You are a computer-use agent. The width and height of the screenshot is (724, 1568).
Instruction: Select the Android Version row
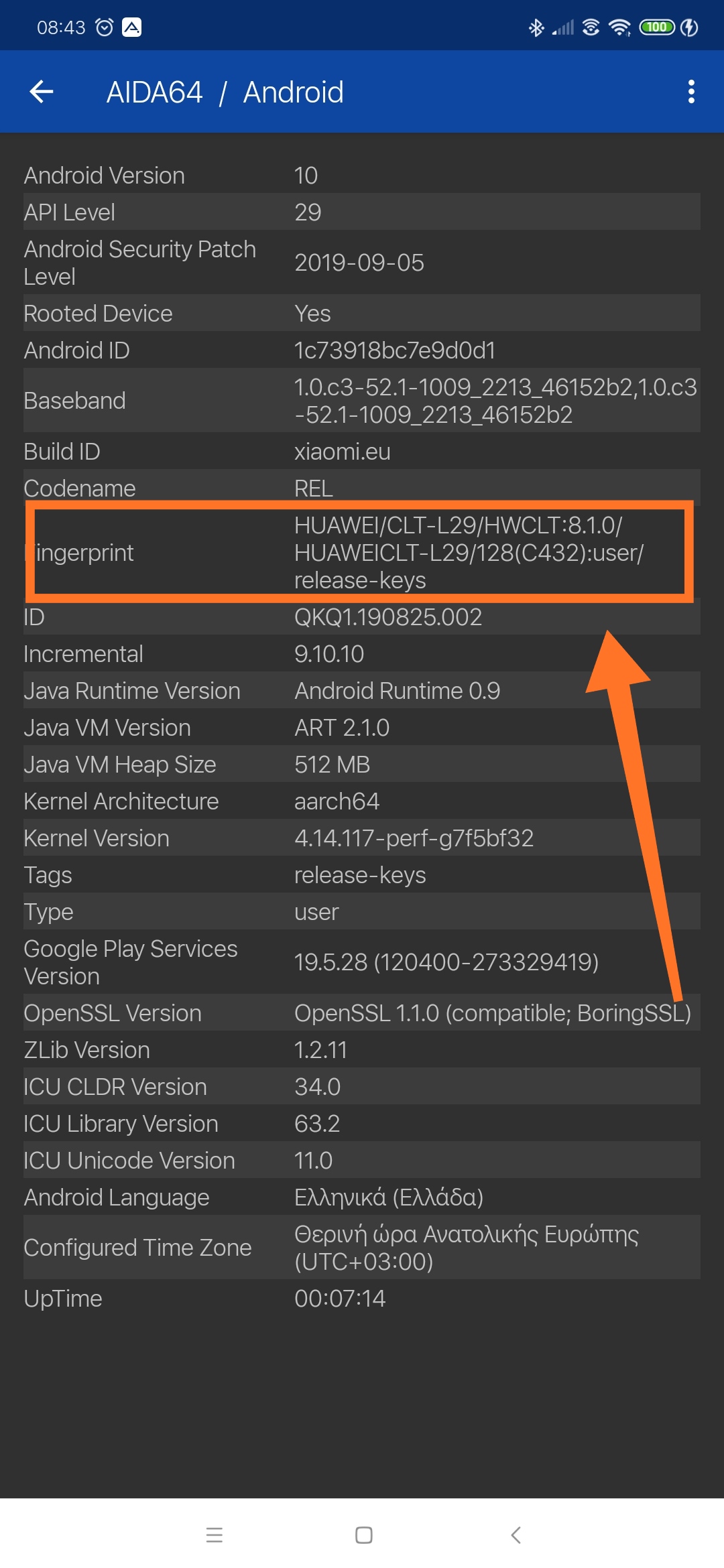[362, 175]
